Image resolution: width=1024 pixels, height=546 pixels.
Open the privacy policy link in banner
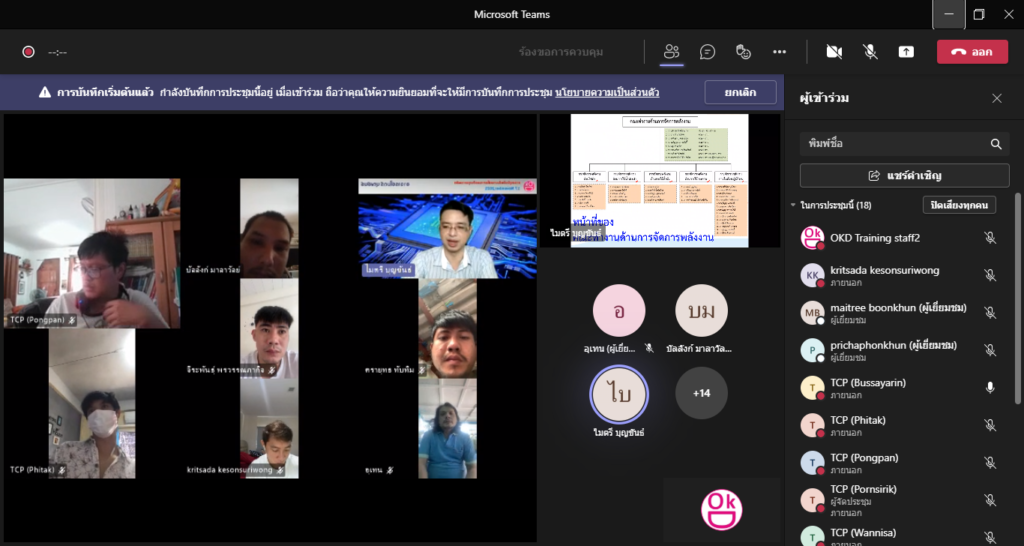[x=607, y=93]
